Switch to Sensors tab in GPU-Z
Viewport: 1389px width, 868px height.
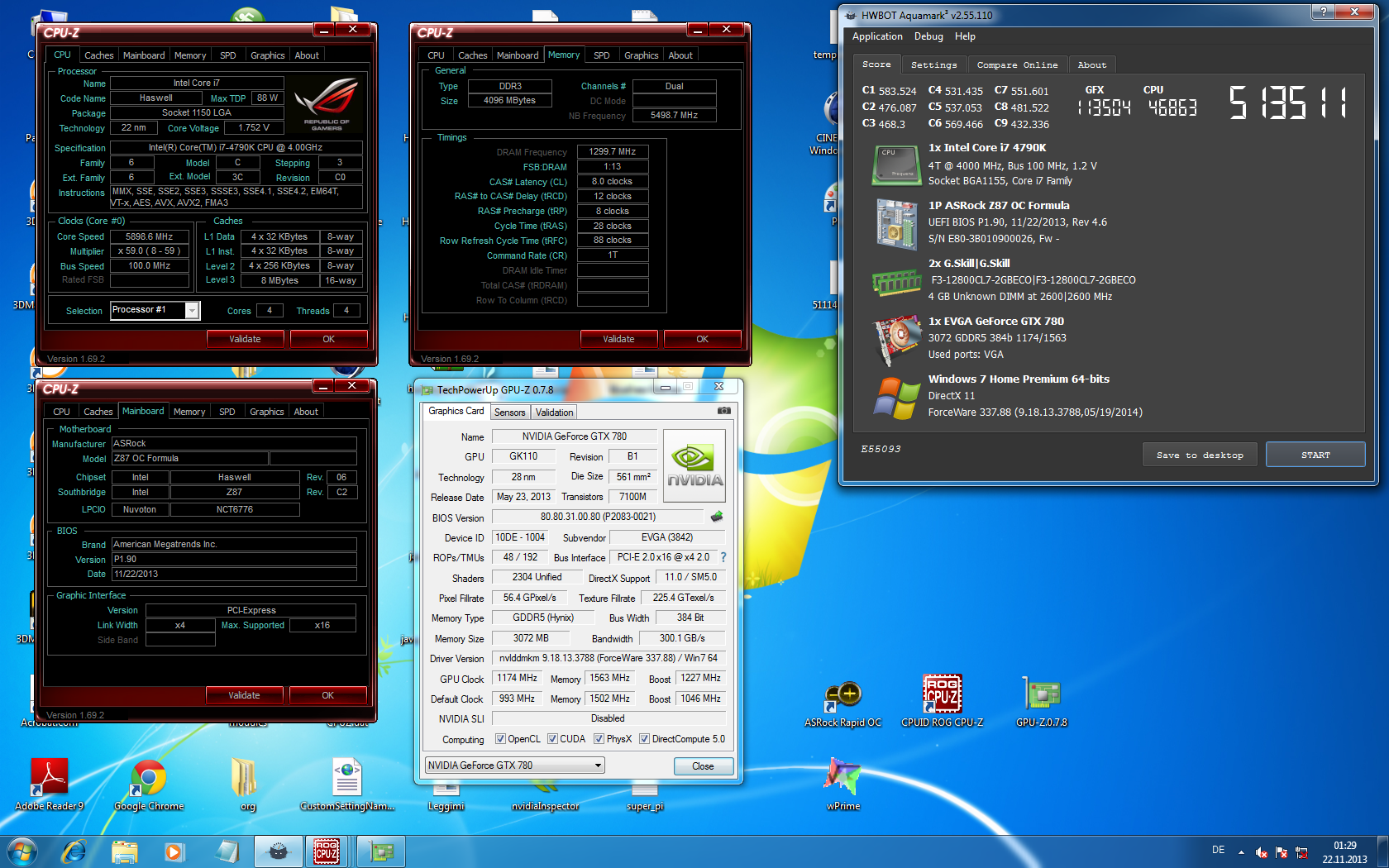point(509,412)
